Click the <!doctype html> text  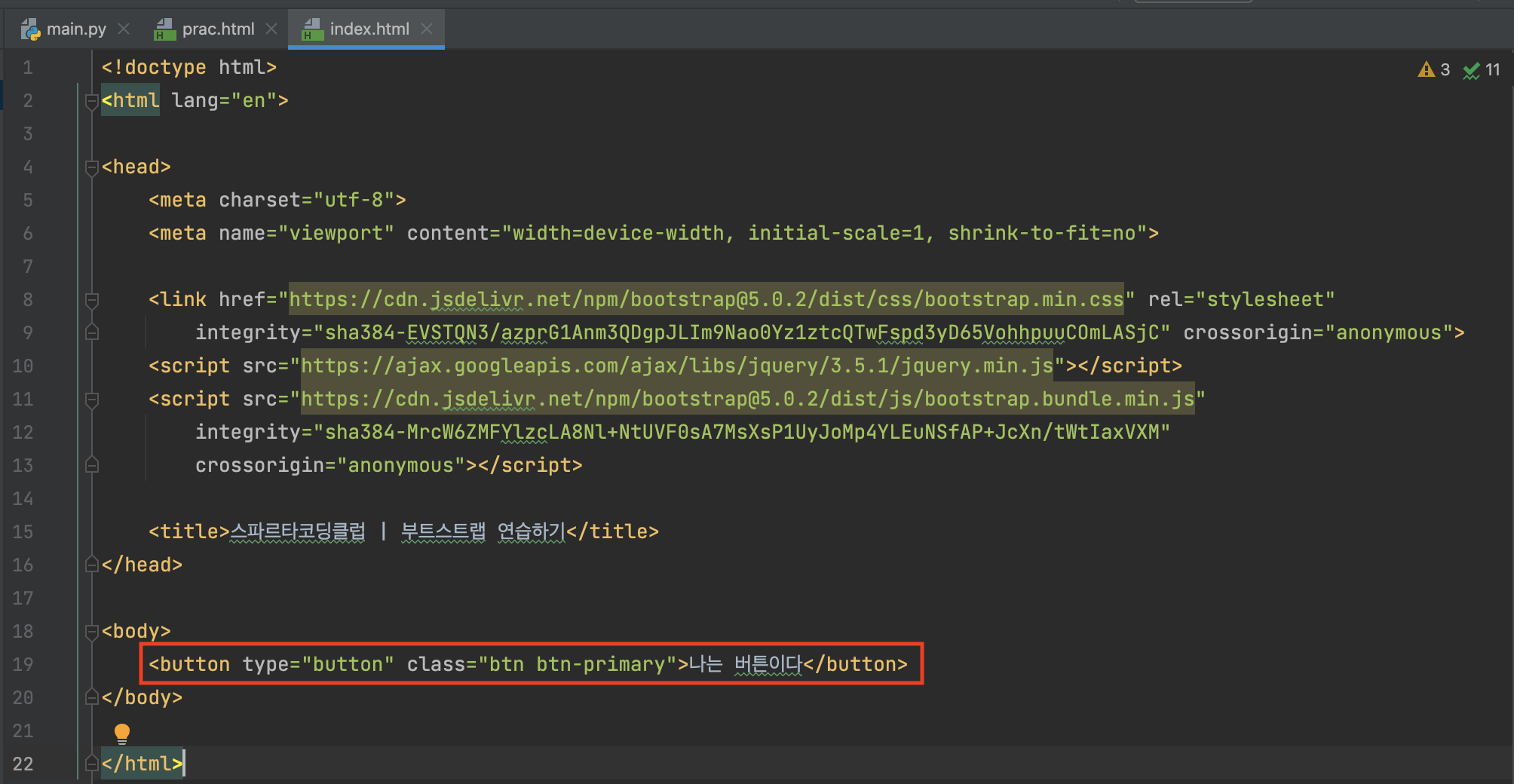[189, 67]
